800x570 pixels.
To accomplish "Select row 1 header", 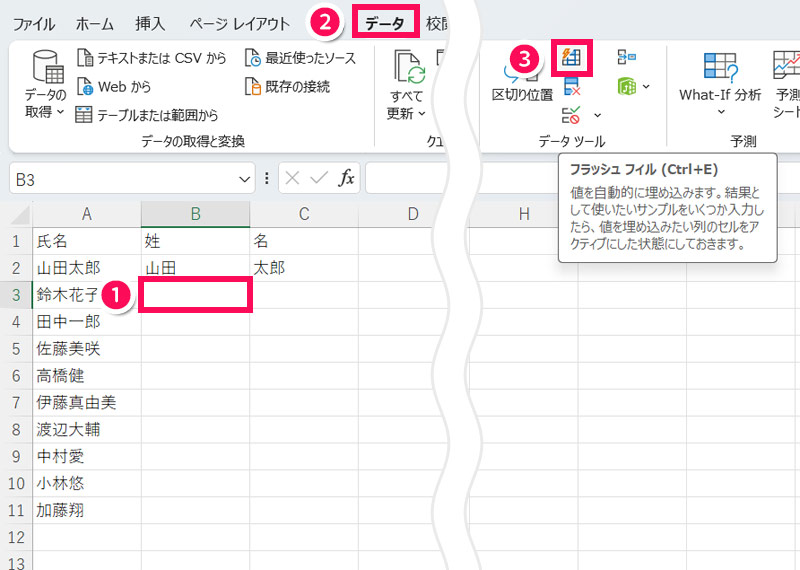I will tap(16, 241).
